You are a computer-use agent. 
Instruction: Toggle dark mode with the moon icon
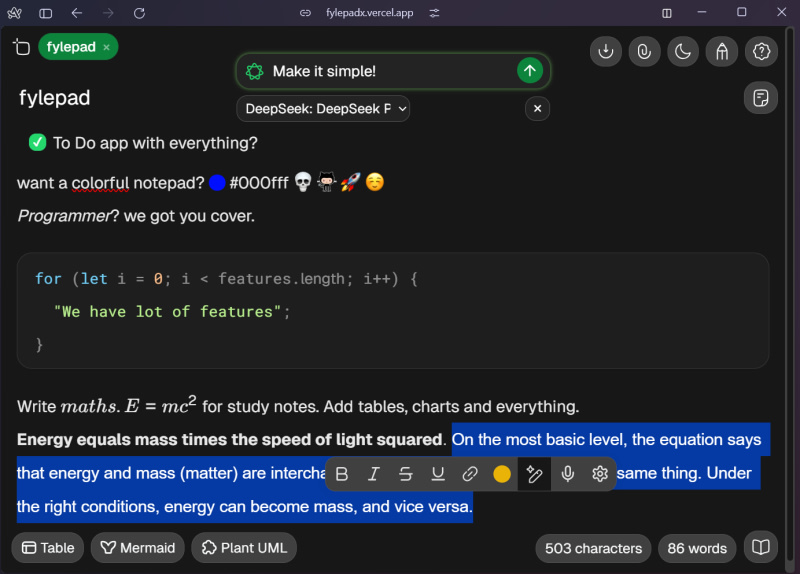pyautogui.click(x=683, y=51)
